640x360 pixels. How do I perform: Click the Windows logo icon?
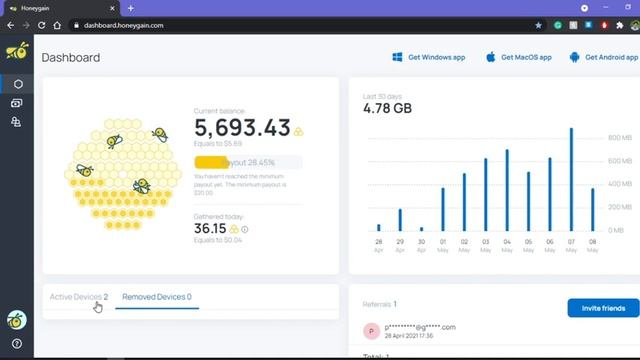397,57
